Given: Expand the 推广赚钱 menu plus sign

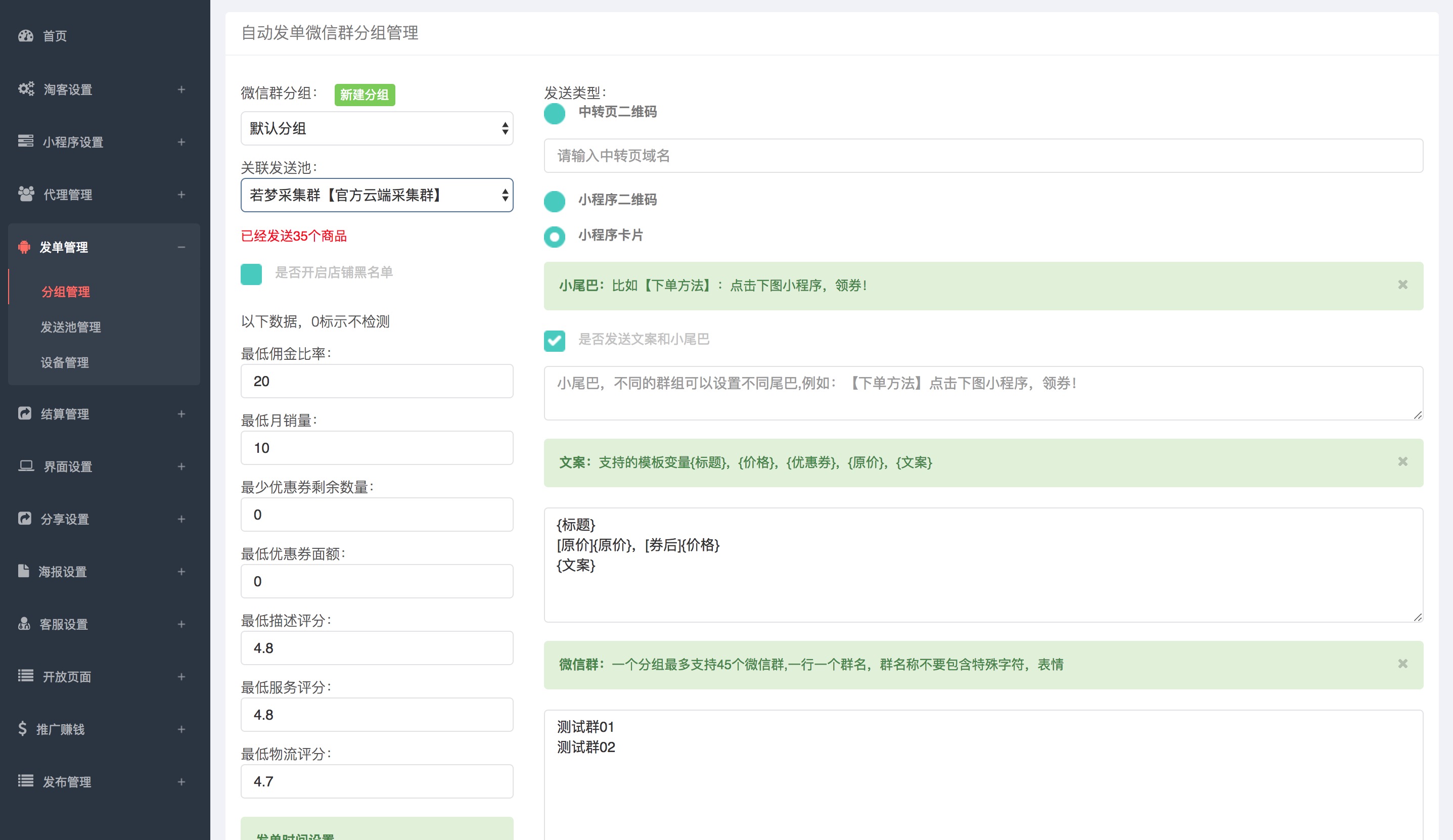Looking at the screenshot, I should (181, 729).
